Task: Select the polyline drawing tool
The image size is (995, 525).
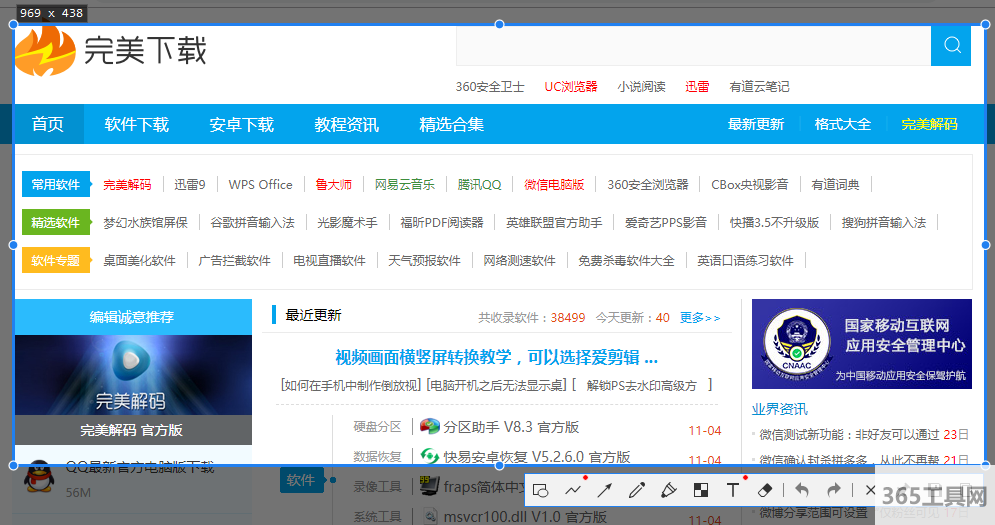Action: (573, 490)
